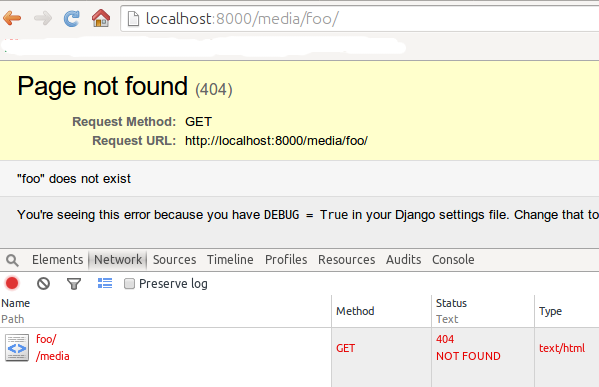Click the (404) code beside heading

(x=214, y=90)
